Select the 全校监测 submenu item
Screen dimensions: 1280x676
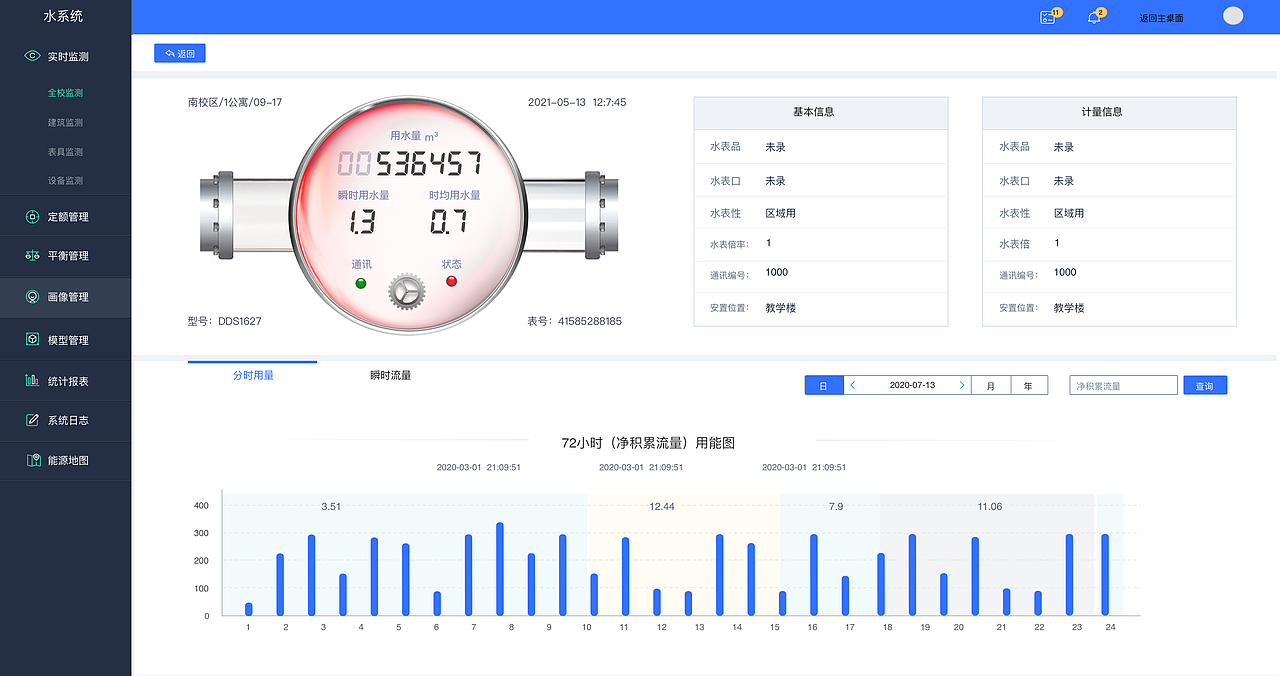pyautogui.click(x=66, y=93)
